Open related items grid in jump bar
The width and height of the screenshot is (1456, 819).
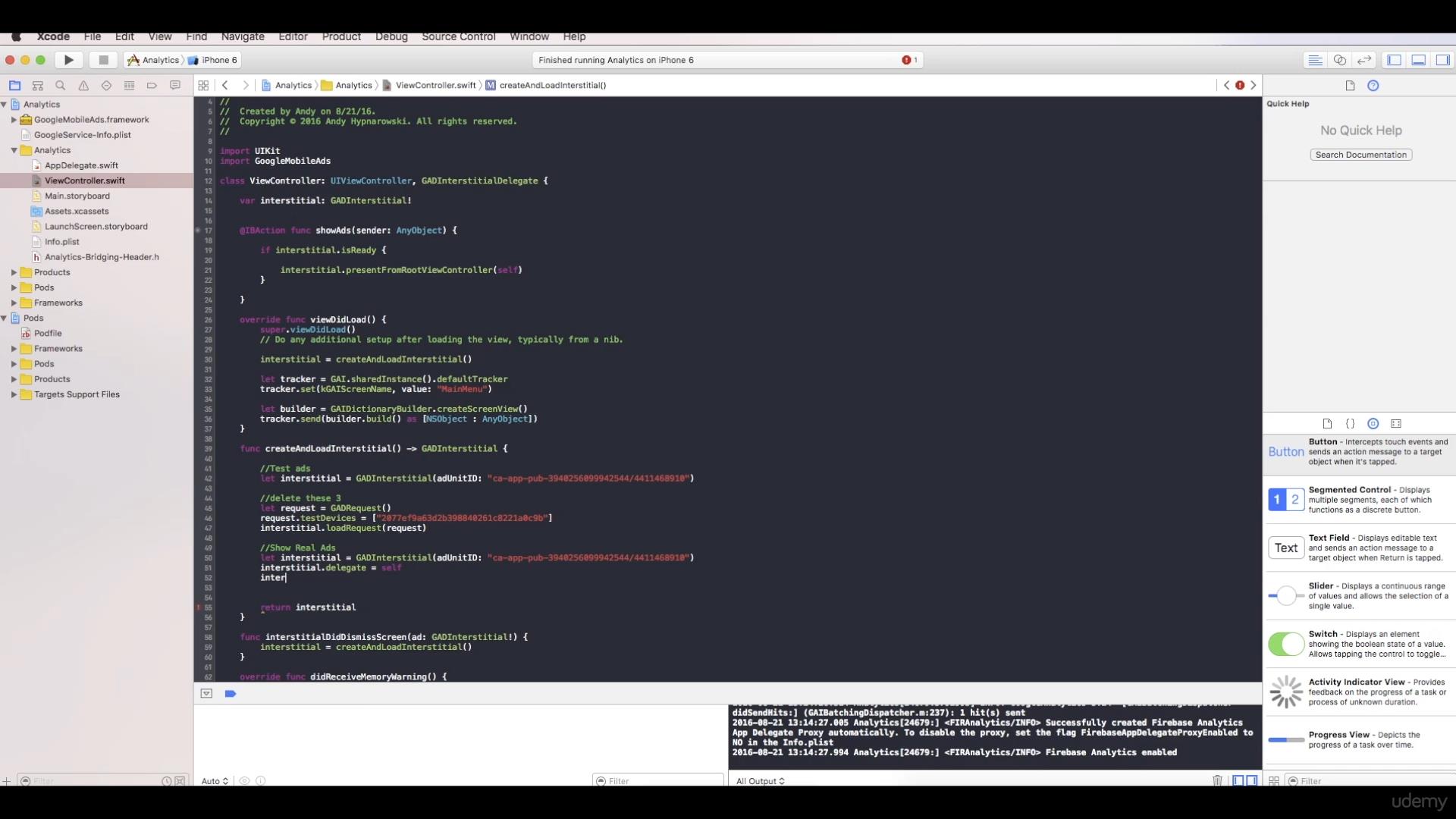(203, 86)
